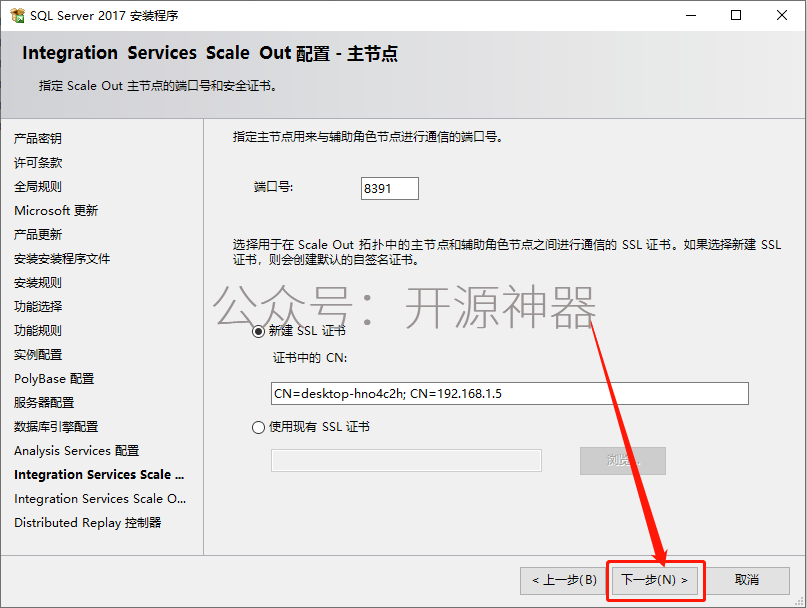This screenshot has height=608, width=807.
Task: Select the Microsoft 更新 step
Action: 56,211
